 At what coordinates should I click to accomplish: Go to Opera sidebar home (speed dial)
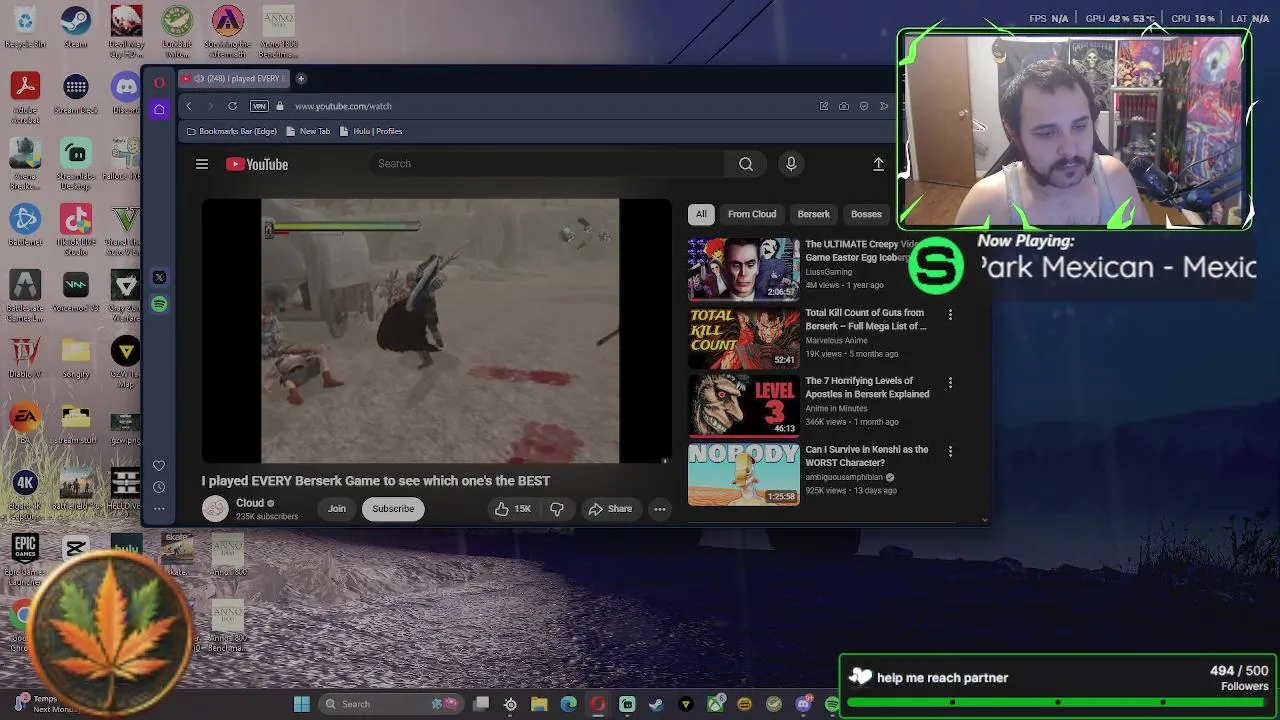pyautogui.click(x=159, y=109)
